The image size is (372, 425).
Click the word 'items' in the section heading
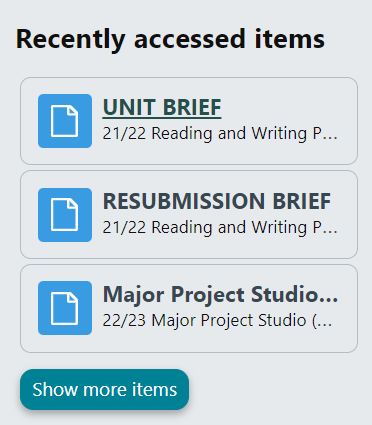(290, 39)
